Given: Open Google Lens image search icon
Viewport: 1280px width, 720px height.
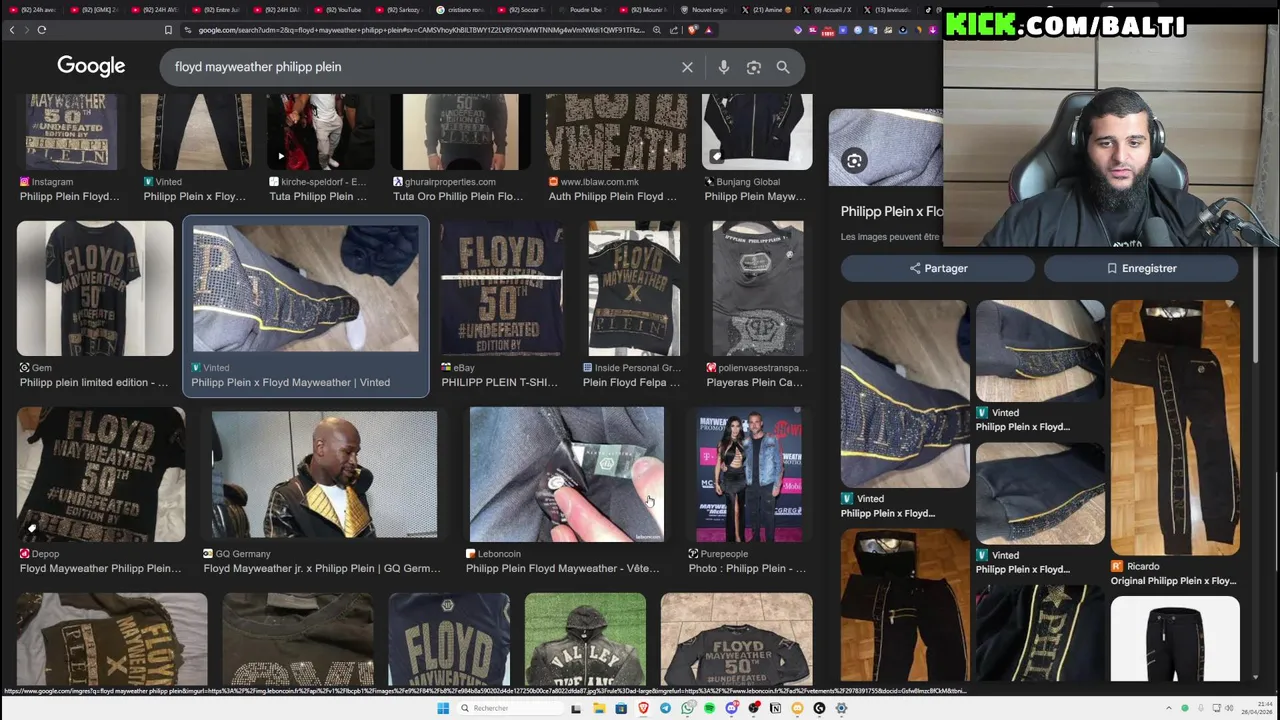Looking at the screenshot, I should pyautogui.click(x=754, y=67).
